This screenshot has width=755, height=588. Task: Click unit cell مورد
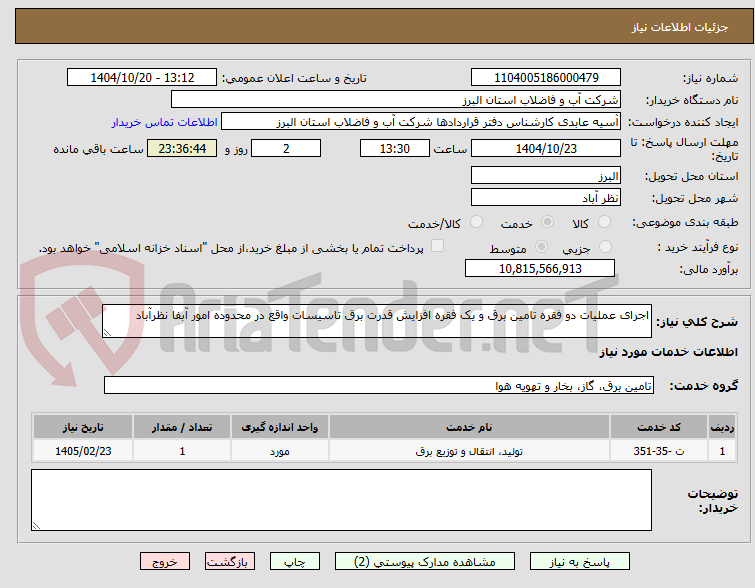(280, 451)
